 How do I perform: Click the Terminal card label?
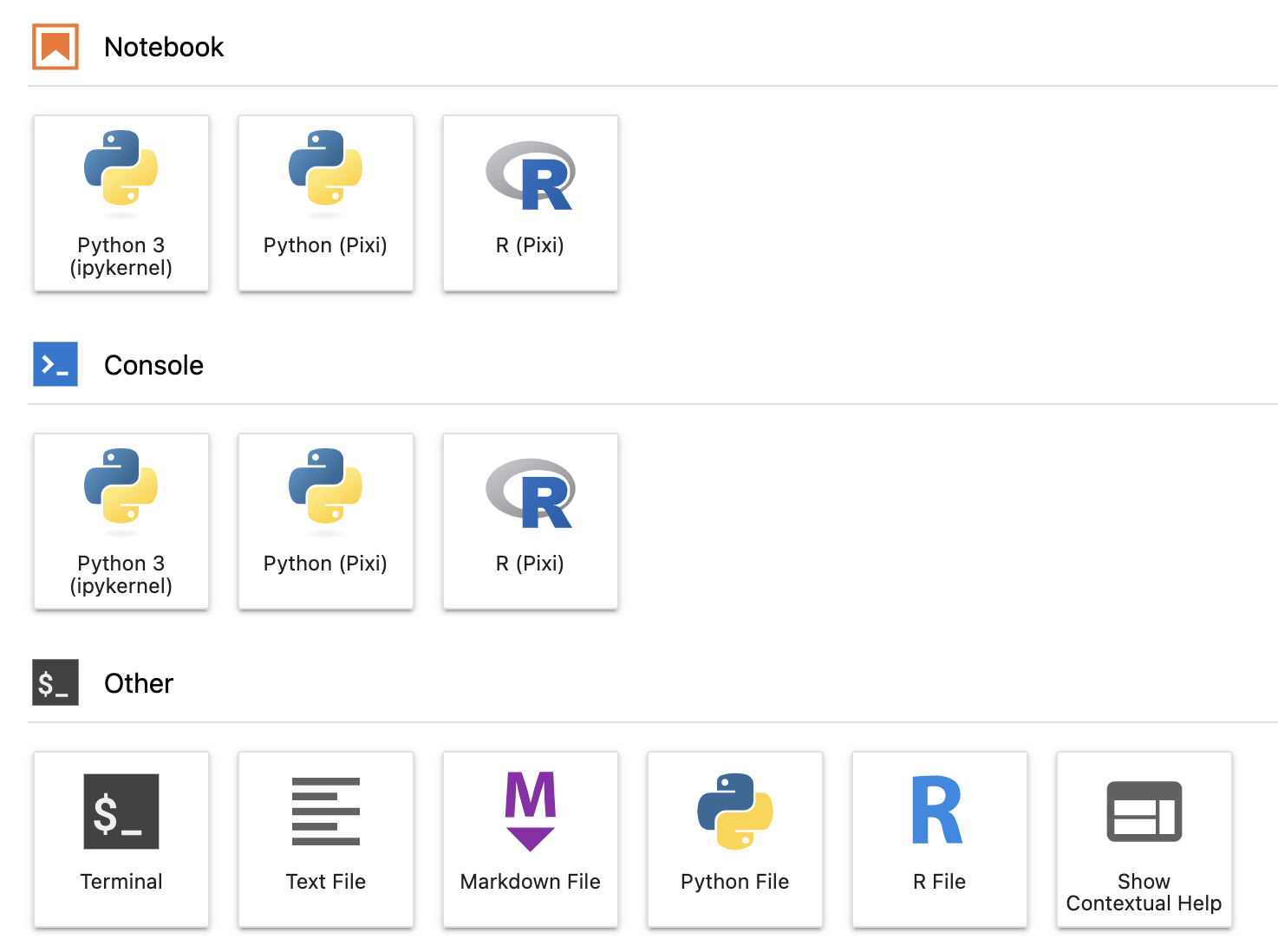(x=121, y=882)
